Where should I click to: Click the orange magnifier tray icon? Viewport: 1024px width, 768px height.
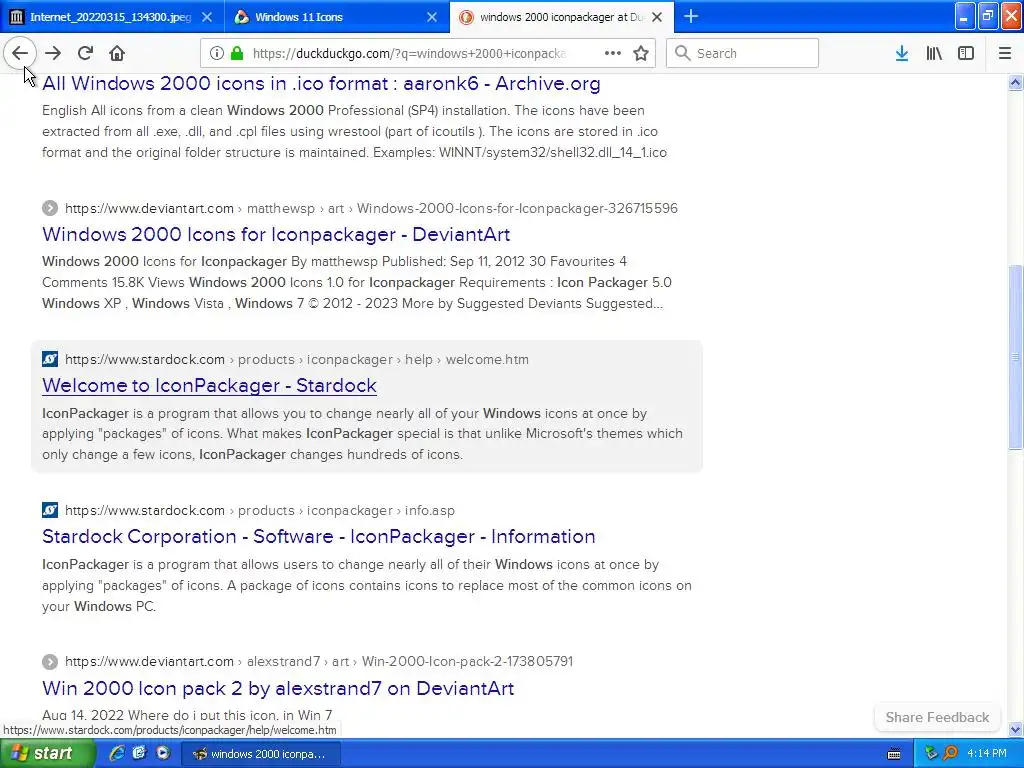point(950,754)
